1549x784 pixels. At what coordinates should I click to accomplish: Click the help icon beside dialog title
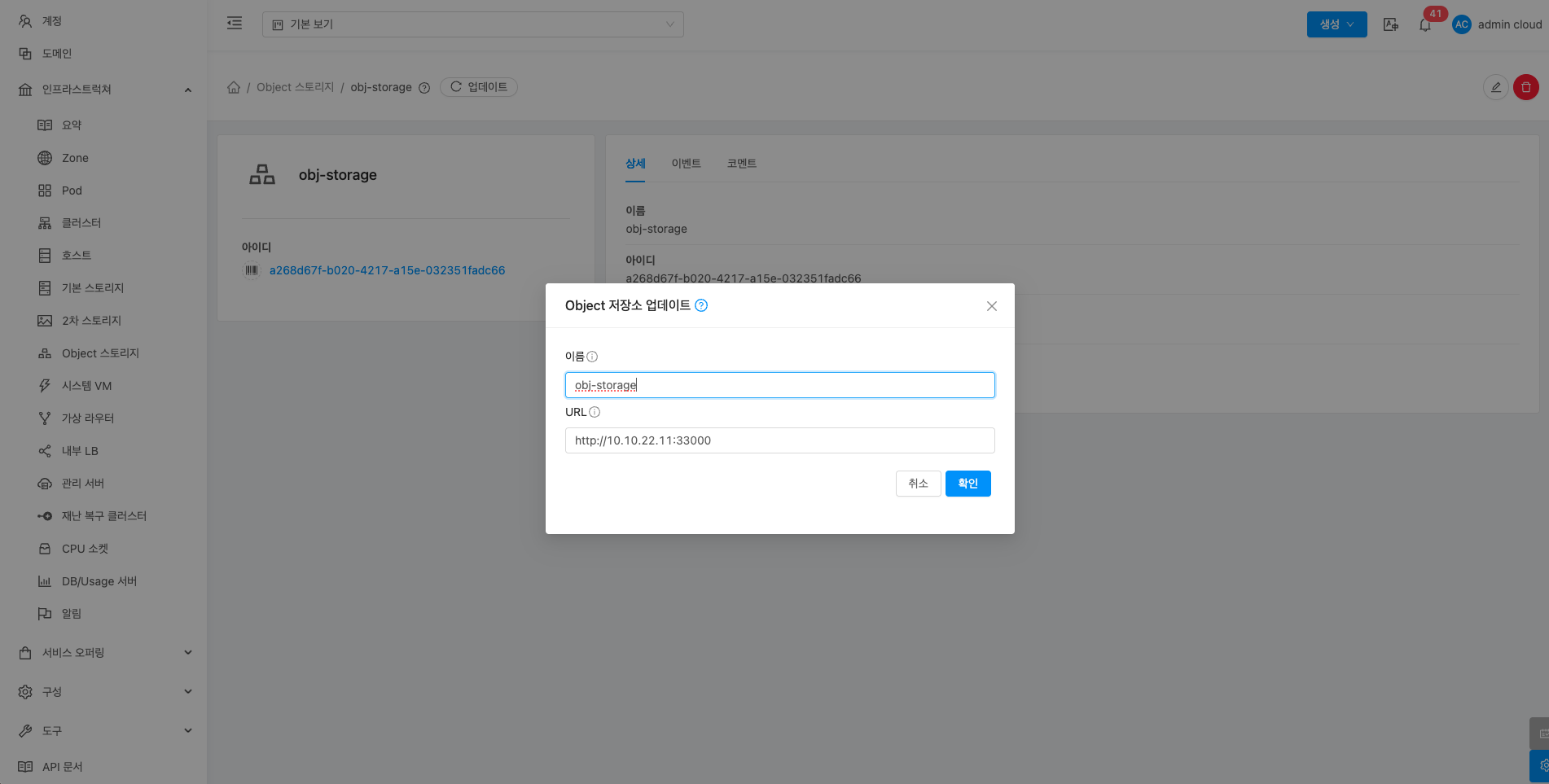701,305
